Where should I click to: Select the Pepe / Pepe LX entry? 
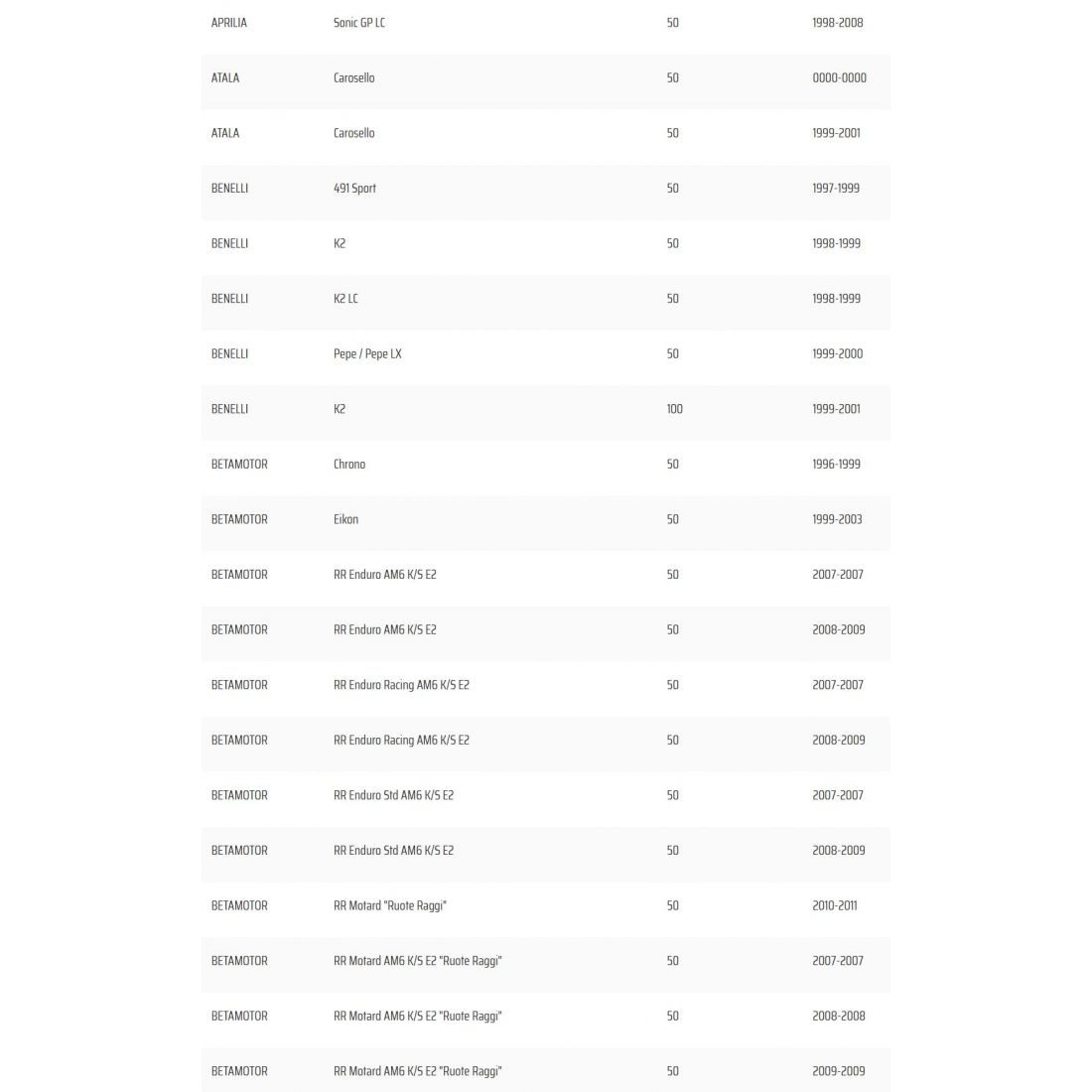(367, 353)
